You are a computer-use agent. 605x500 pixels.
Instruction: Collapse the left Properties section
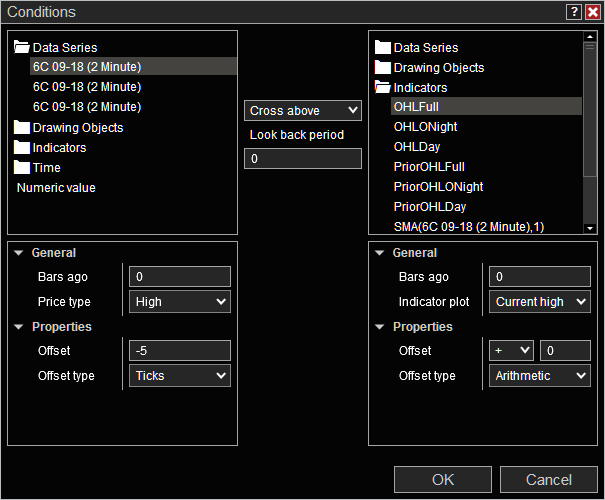(x=19, y=327)
